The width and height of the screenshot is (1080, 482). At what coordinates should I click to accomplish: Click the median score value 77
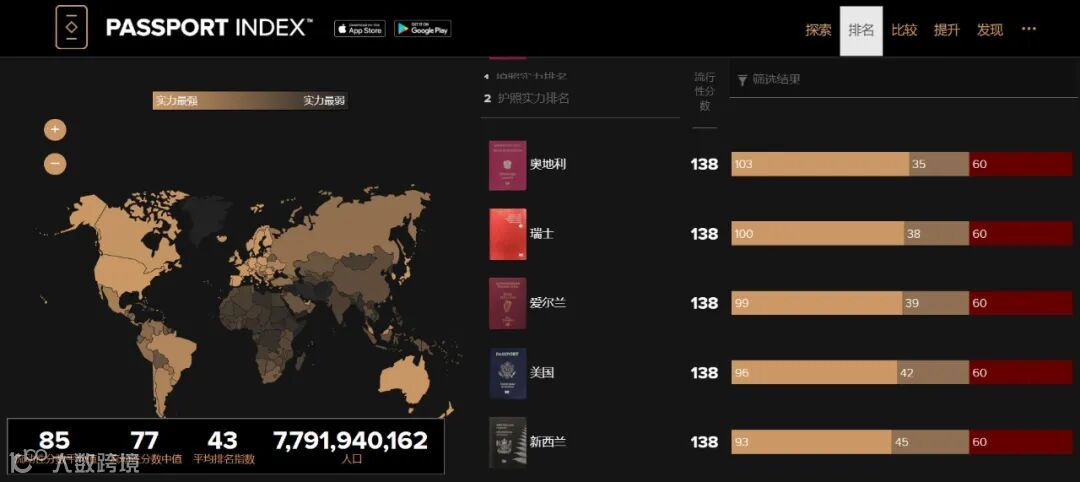point(145,441)
